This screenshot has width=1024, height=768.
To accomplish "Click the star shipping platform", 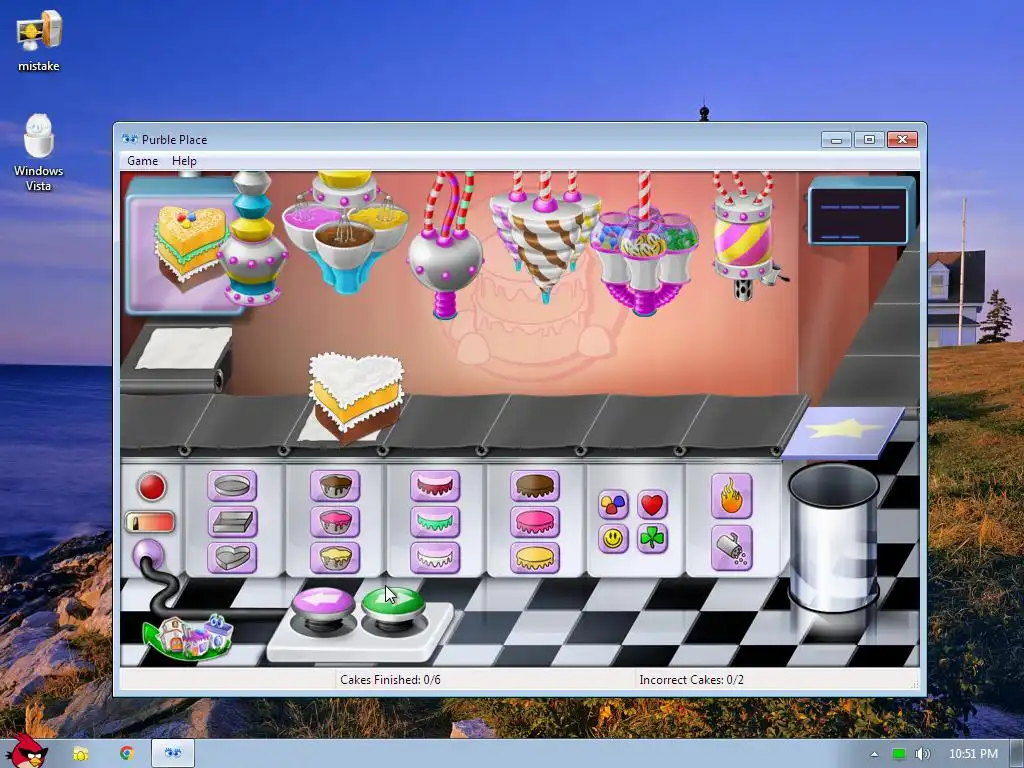I will click(x=842, y=431).
